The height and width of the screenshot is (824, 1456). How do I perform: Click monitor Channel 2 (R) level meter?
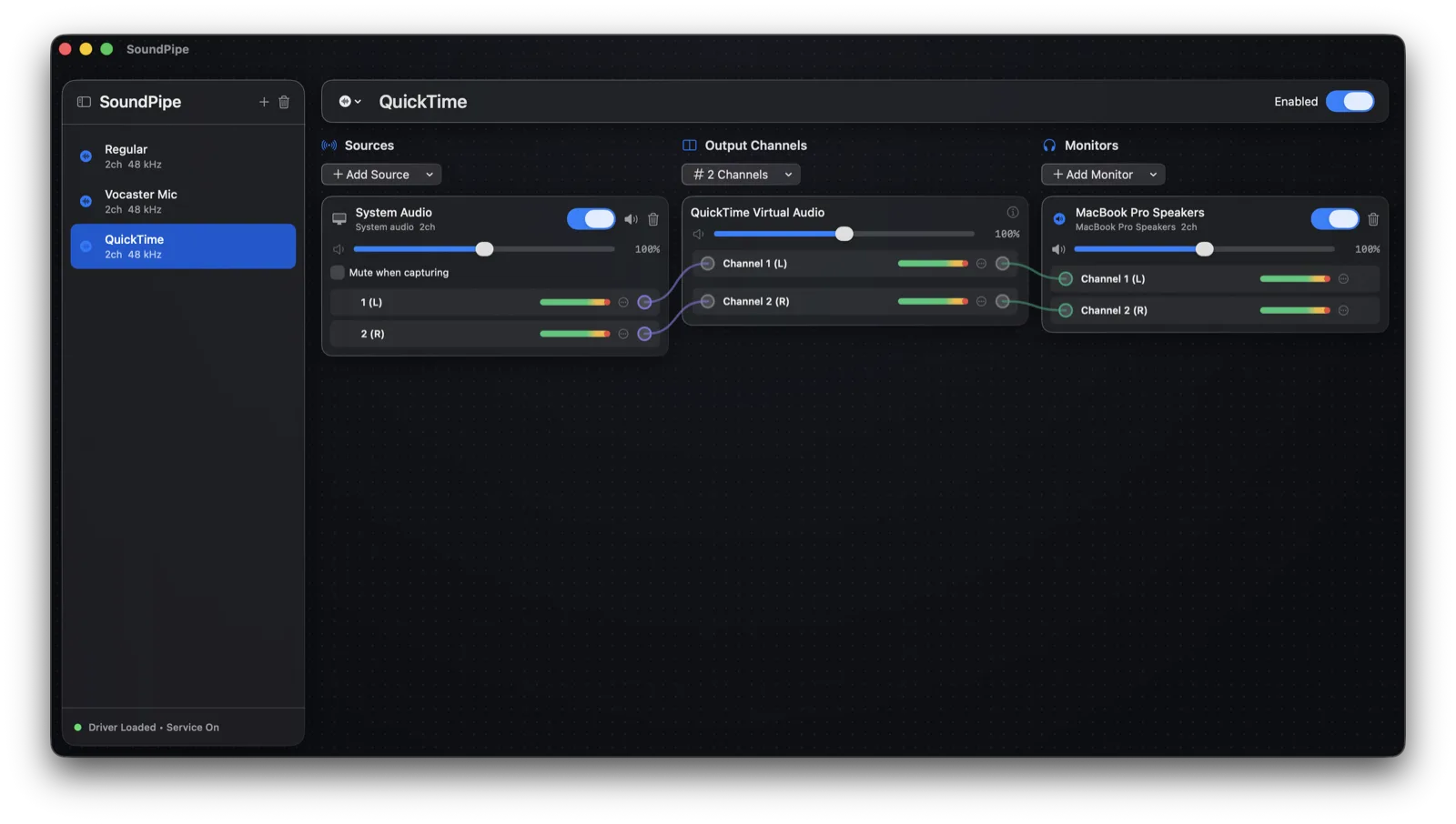click(1295, 310)
